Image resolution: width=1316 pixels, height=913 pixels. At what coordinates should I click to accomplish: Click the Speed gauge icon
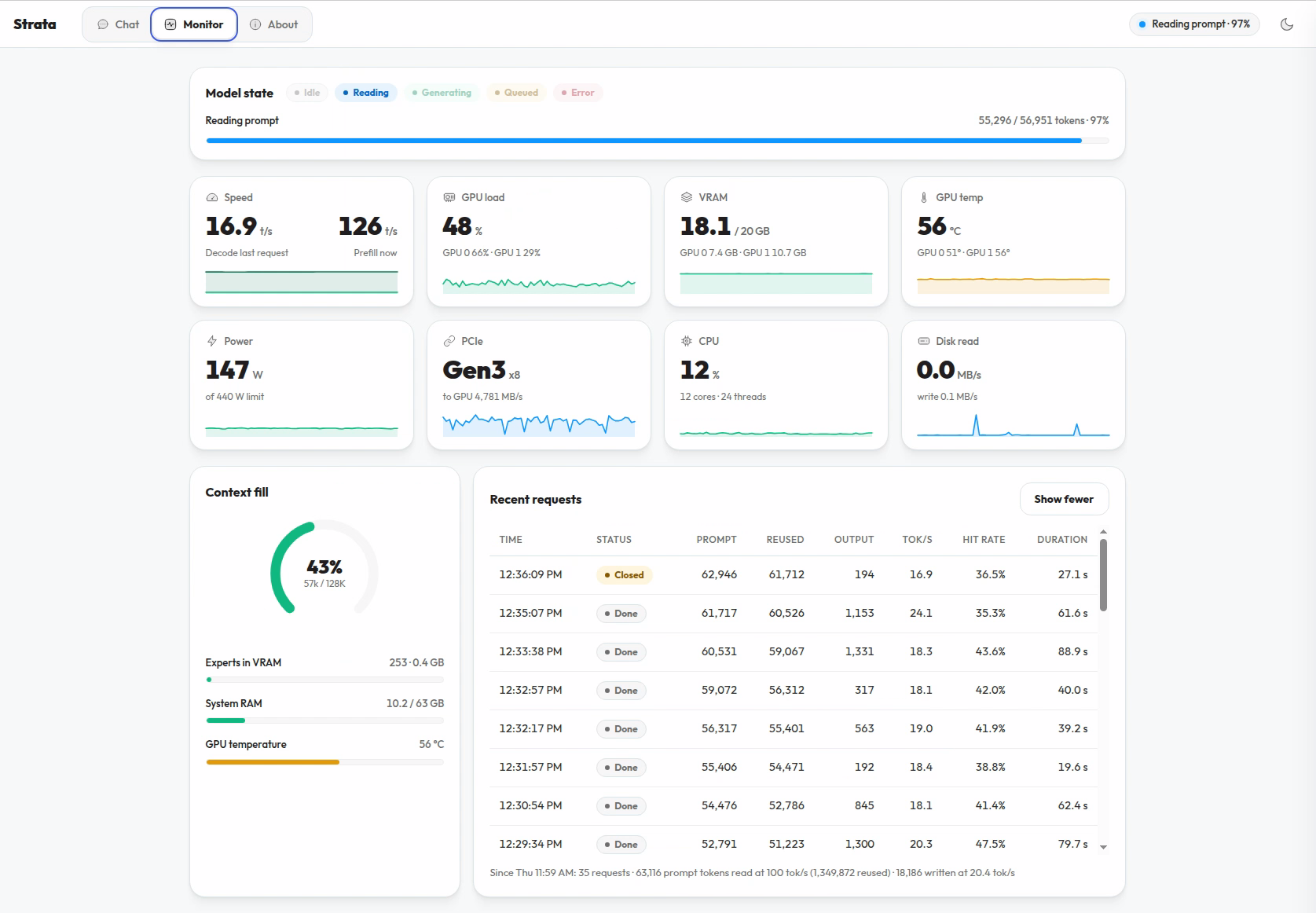[x=211, y=198]
